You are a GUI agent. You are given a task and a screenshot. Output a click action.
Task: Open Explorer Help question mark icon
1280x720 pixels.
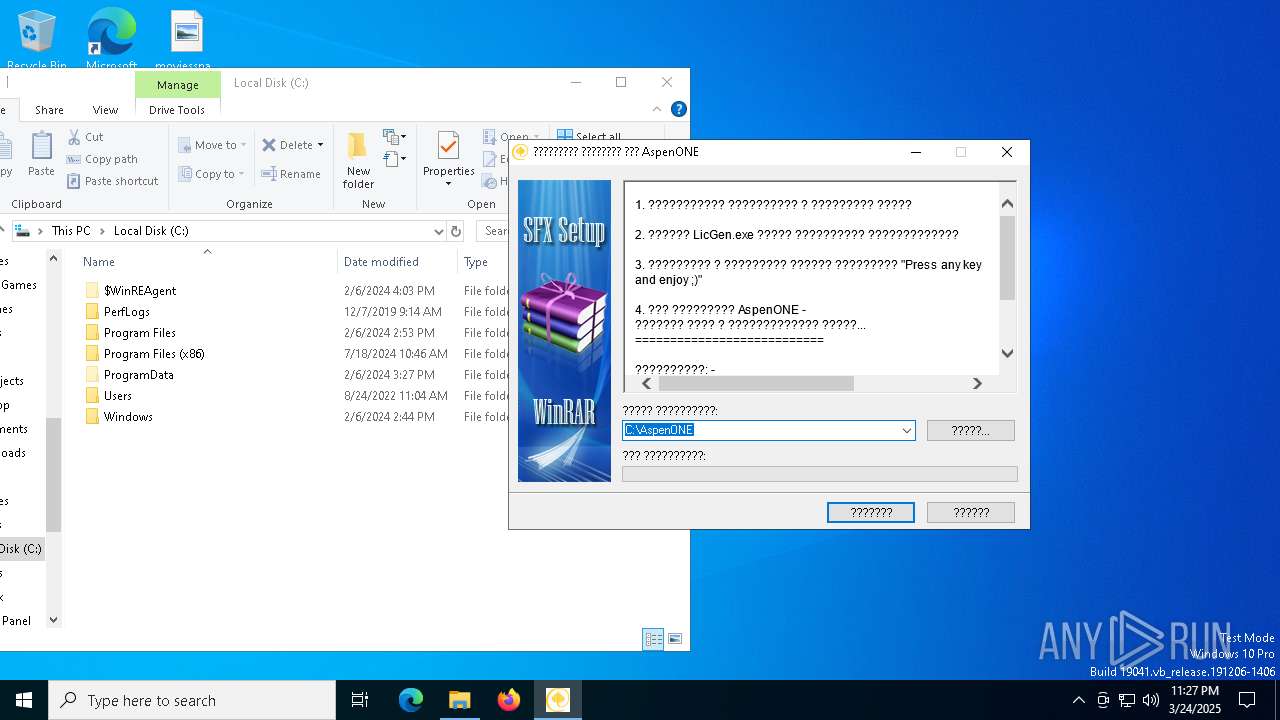pos(678,109)
